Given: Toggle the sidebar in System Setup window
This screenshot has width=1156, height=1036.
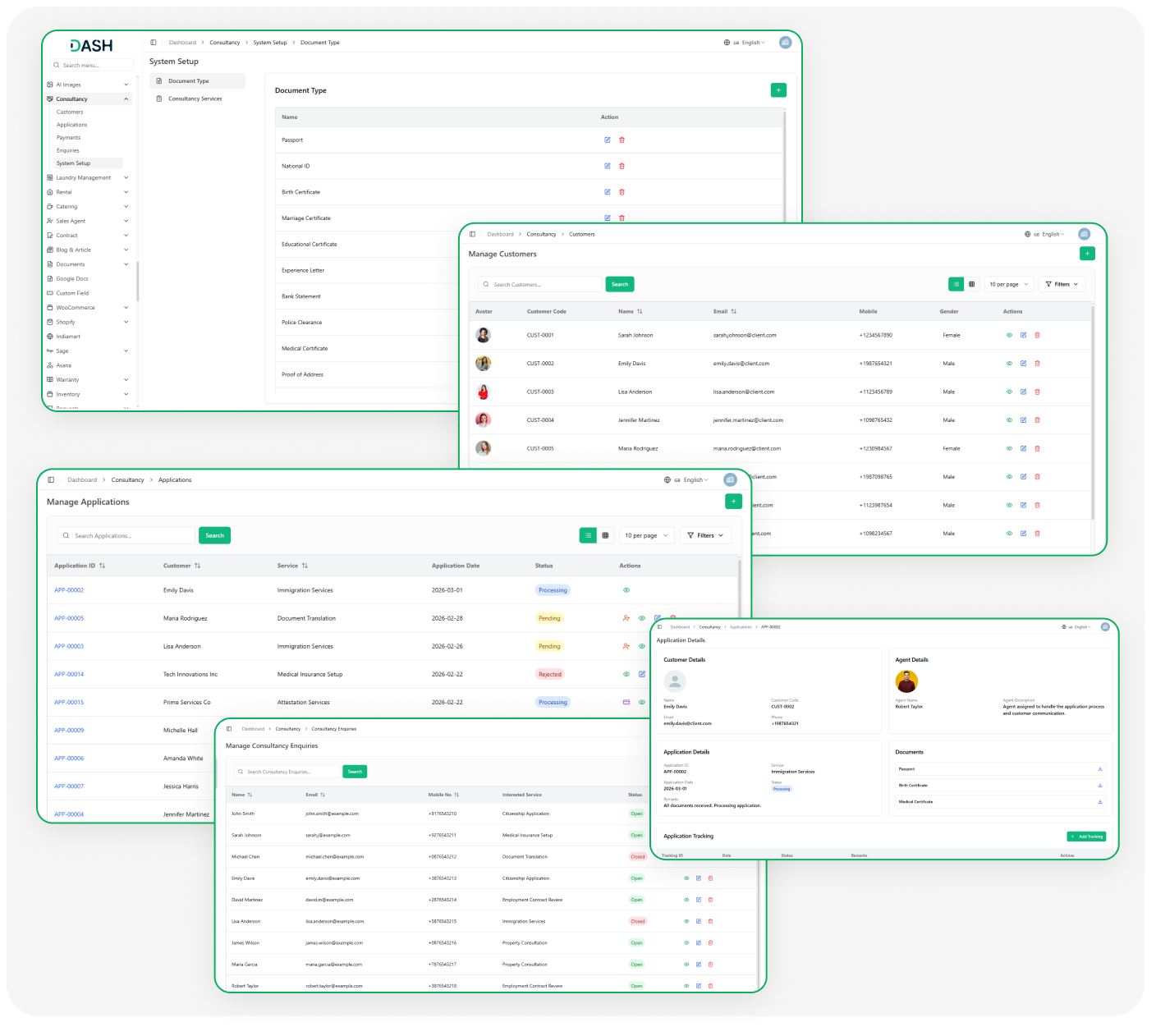Looking at the screenshot, I should tap(154, 43).
